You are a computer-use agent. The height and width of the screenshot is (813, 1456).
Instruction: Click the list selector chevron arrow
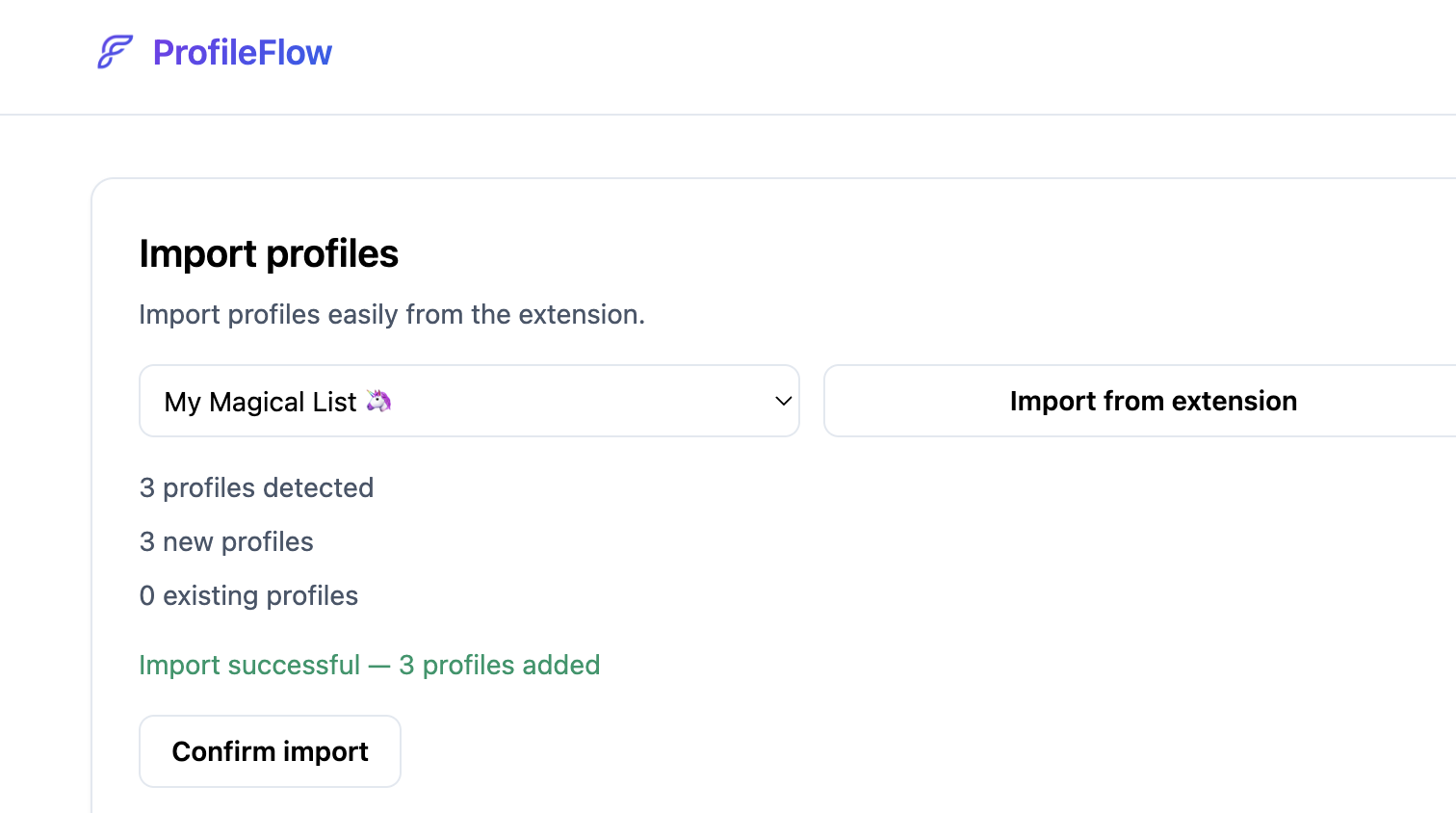click(x=783, y=401)
